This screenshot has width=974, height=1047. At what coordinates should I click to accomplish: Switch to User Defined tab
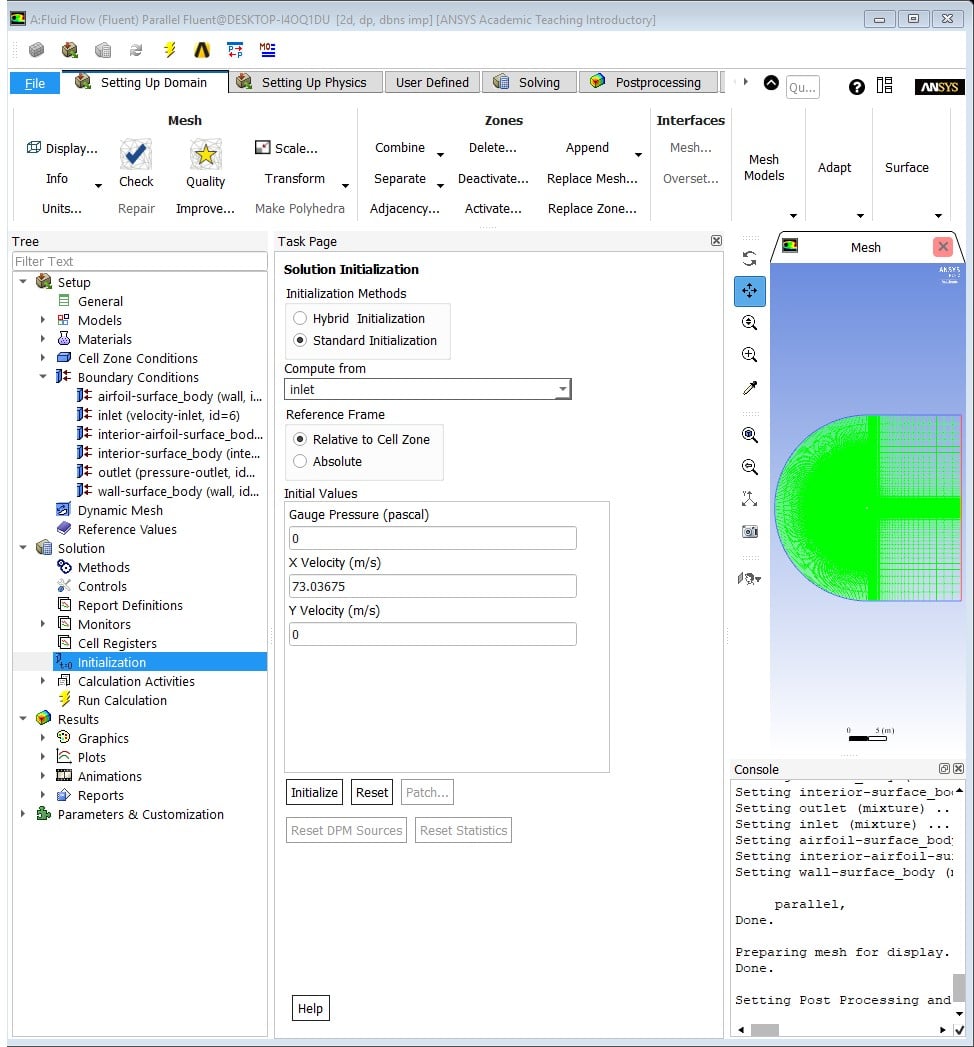tap(432, 82)
